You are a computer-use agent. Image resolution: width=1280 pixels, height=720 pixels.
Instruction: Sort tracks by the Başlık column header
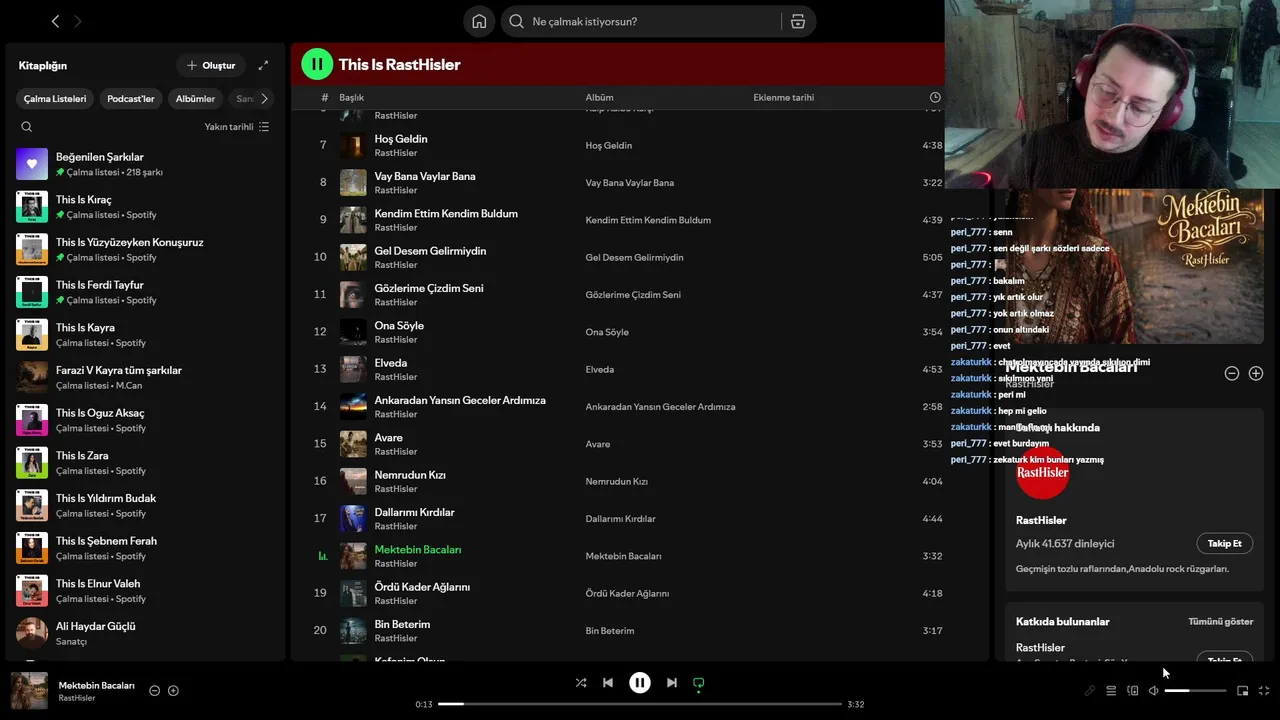[x=351, y=97]
